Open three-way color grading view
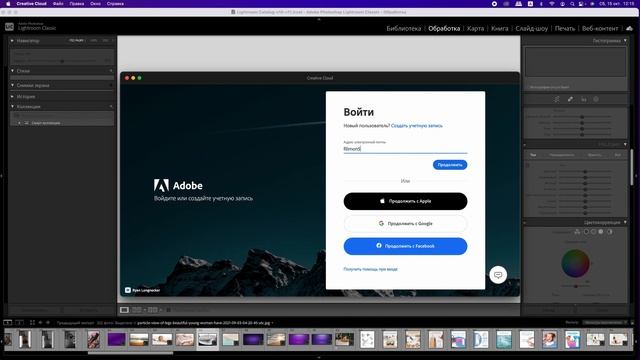 [577, 232]
